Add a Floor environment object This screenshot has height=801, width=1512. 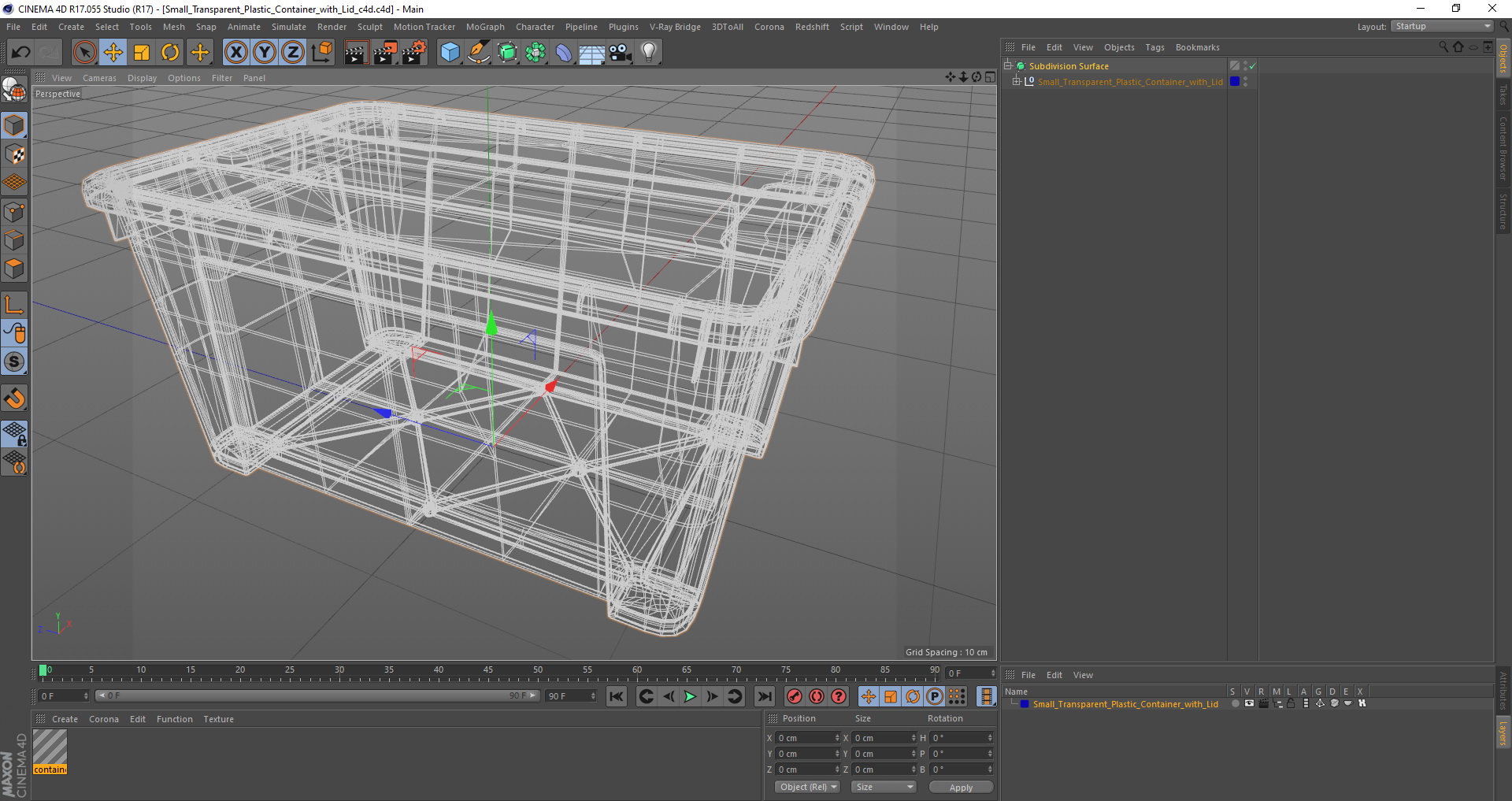(591, 53)
